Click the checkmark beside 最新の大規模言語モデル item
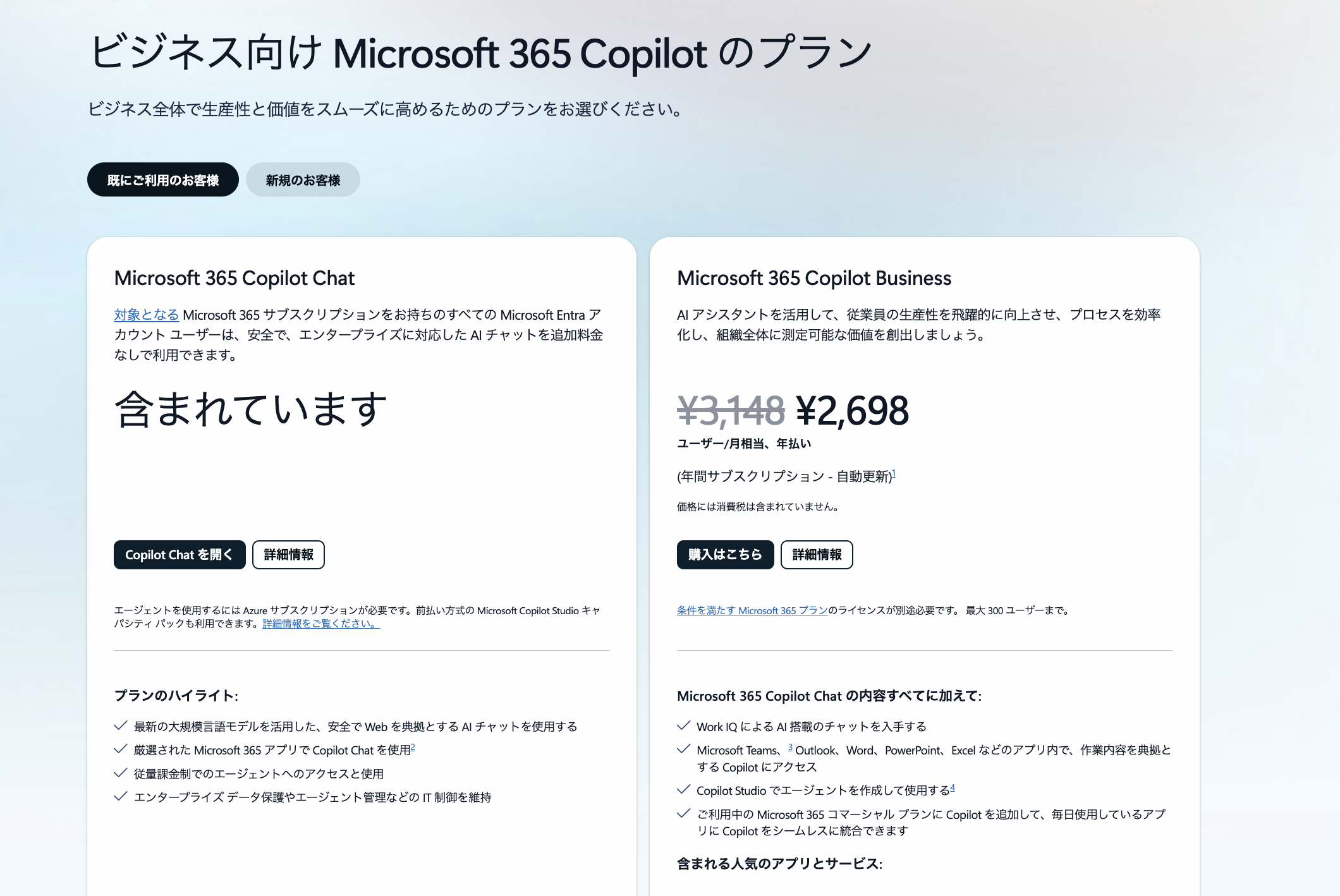 pyautogui.click(x=121, y=726)
